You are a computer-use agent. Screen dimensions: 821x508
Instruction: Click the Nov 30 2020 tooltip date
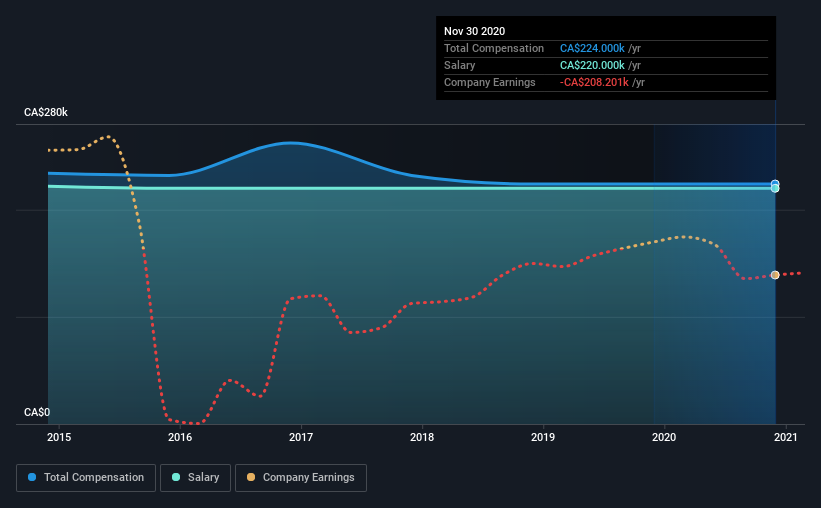pos(474,31)
